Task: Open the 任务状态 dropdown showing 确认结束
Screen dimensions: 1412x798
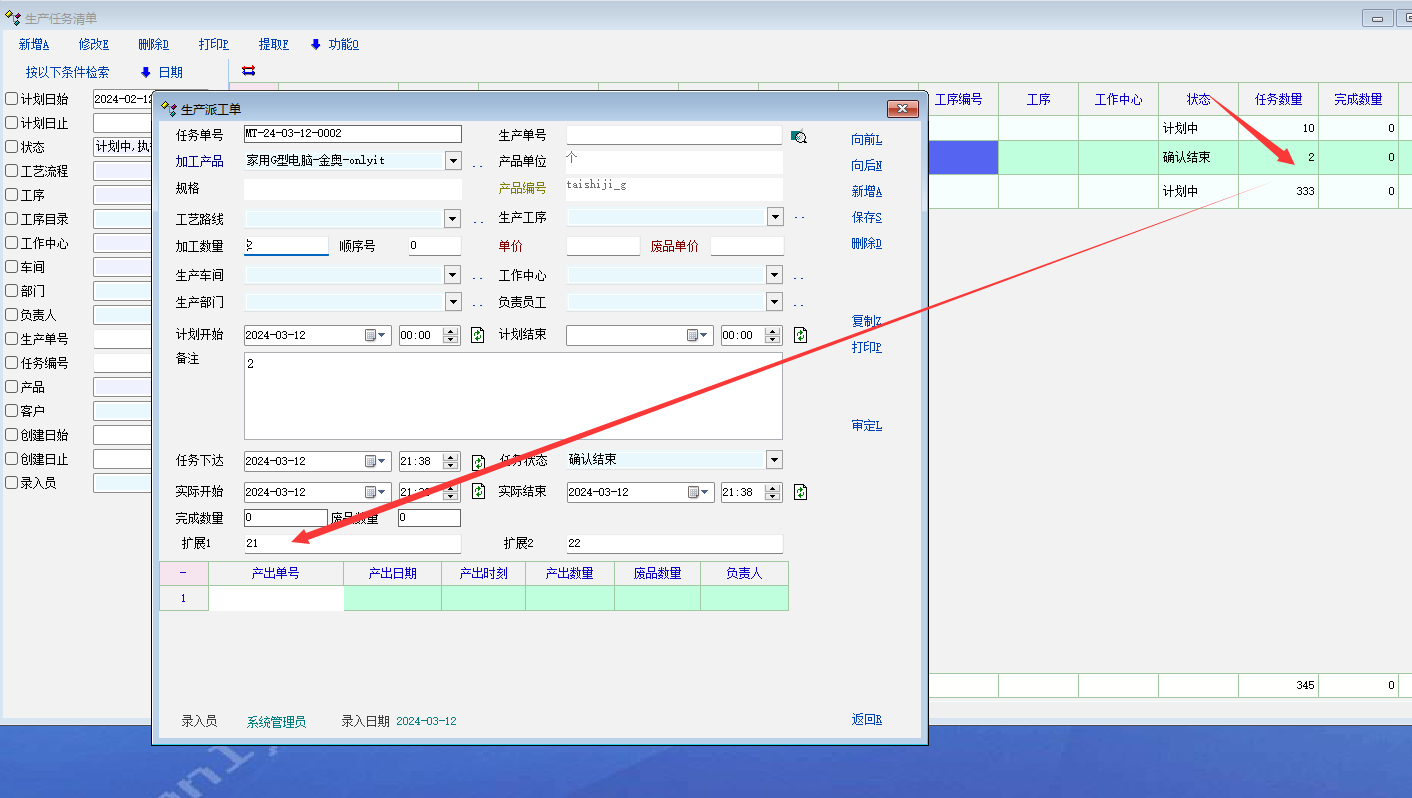Action: coord(773,460)
